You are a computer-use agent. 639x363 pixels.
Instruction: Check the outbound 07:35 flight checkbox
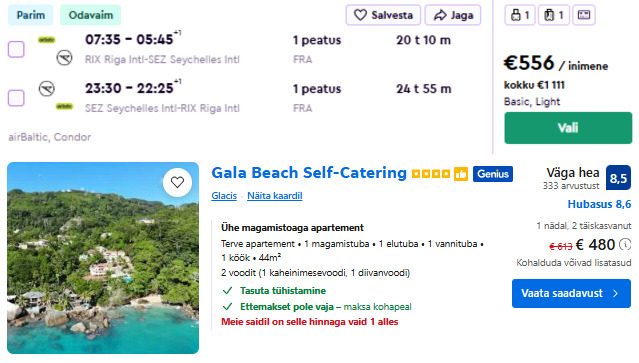16,49
